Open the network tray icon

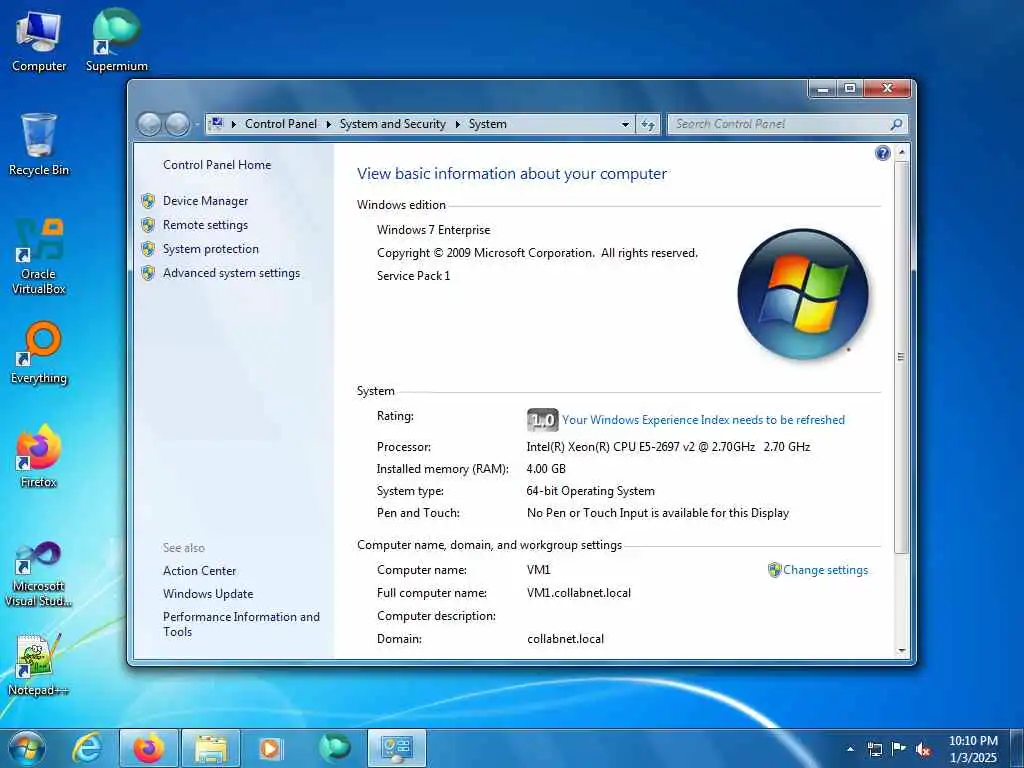(x=874, y=749)
